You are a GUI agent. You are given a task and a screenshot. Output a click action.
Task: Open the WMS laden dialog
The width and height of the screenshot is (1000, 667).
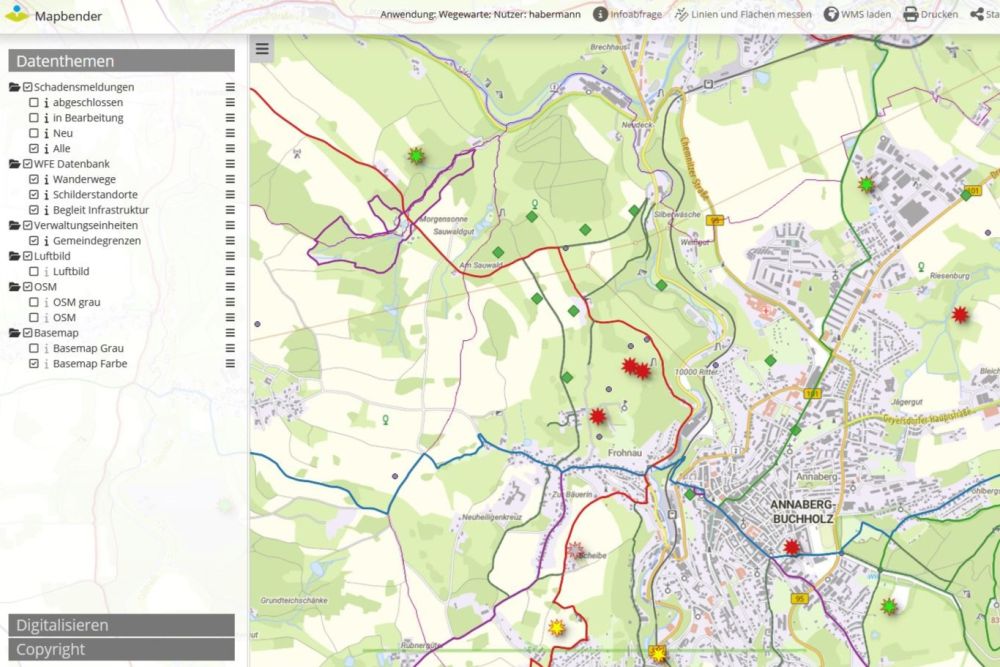click(857, 14)
